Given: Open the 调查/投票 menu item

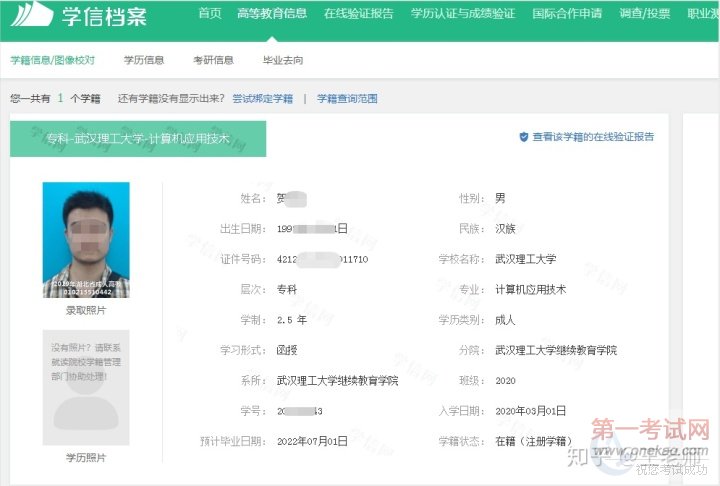Looking at the screenshot, I should (645, 13).
